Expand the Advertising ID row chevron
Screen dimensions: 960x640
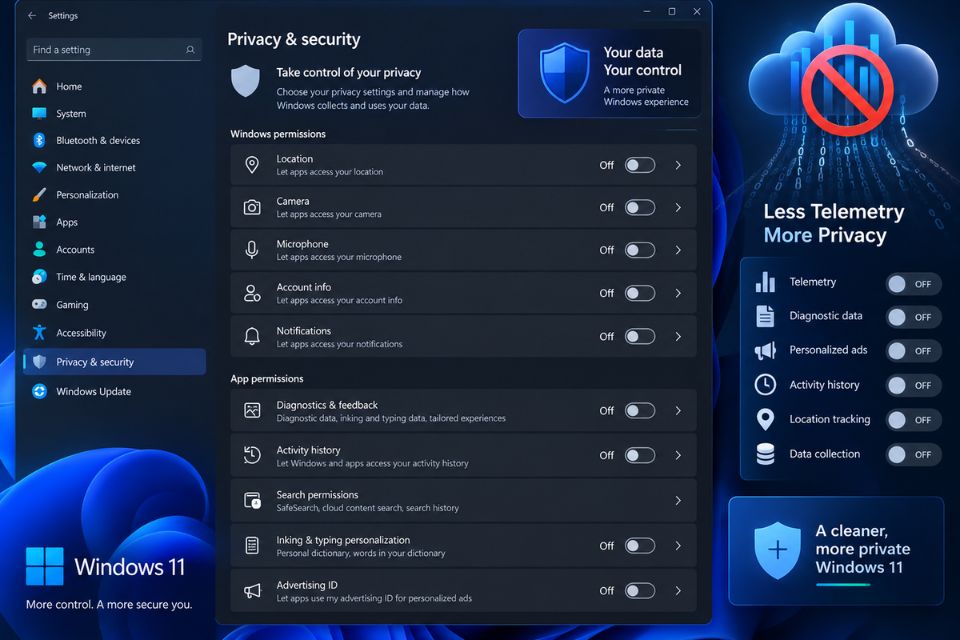(x=678, y=590)
